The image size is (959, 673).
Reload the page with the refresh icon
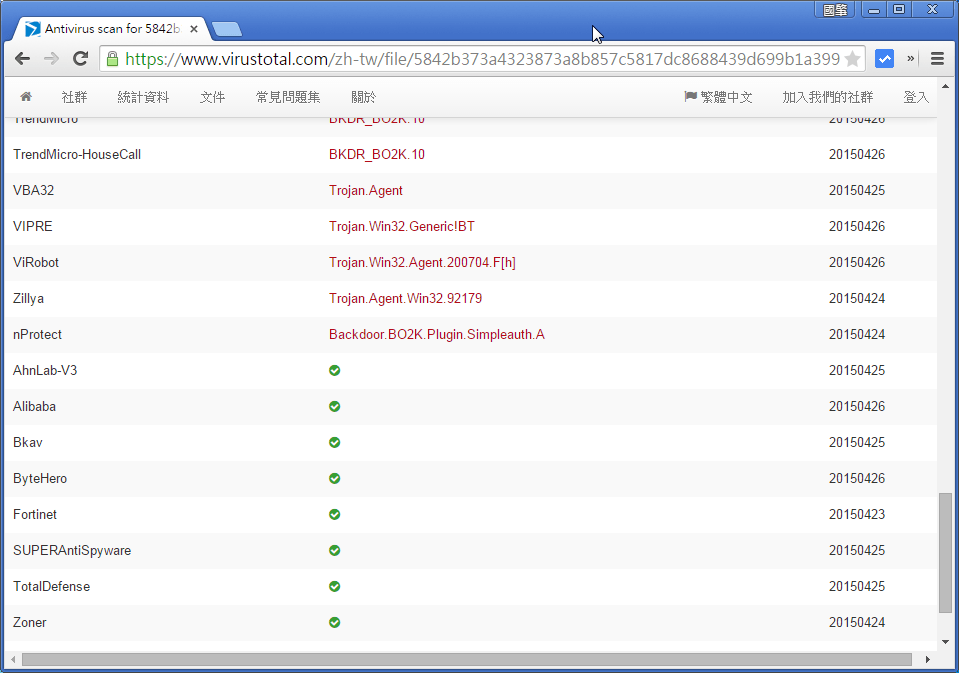(80, 59)
